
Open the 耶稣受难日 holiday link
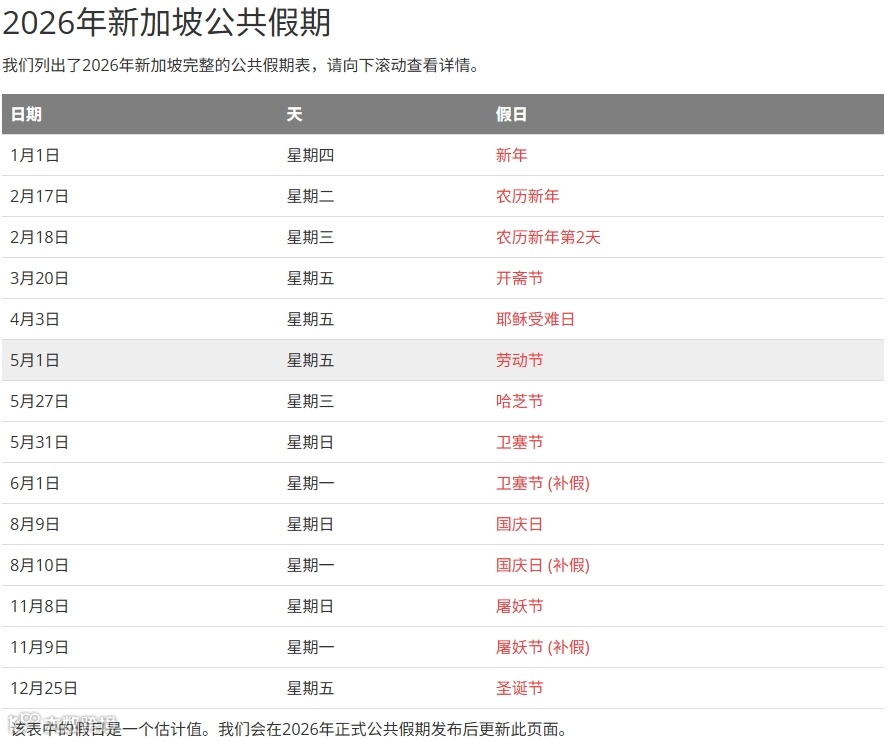535,318
